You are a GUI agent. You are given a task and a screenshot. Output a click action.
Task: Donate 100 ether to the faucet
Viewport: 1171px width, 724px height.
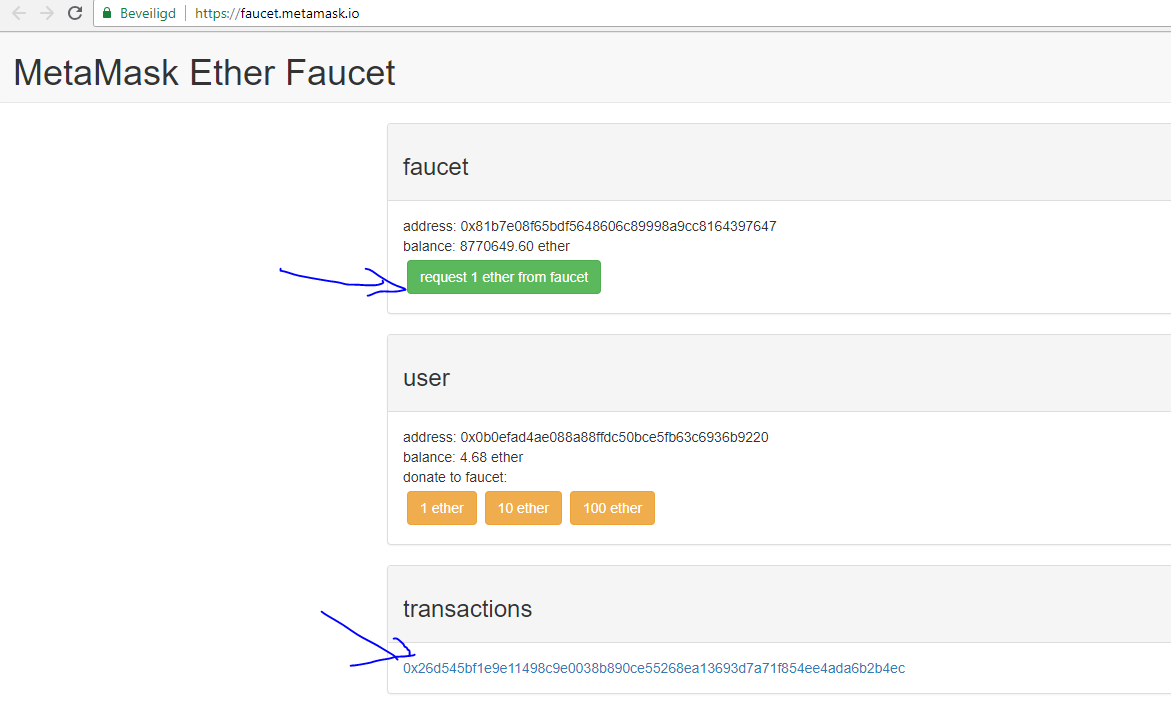612,508
